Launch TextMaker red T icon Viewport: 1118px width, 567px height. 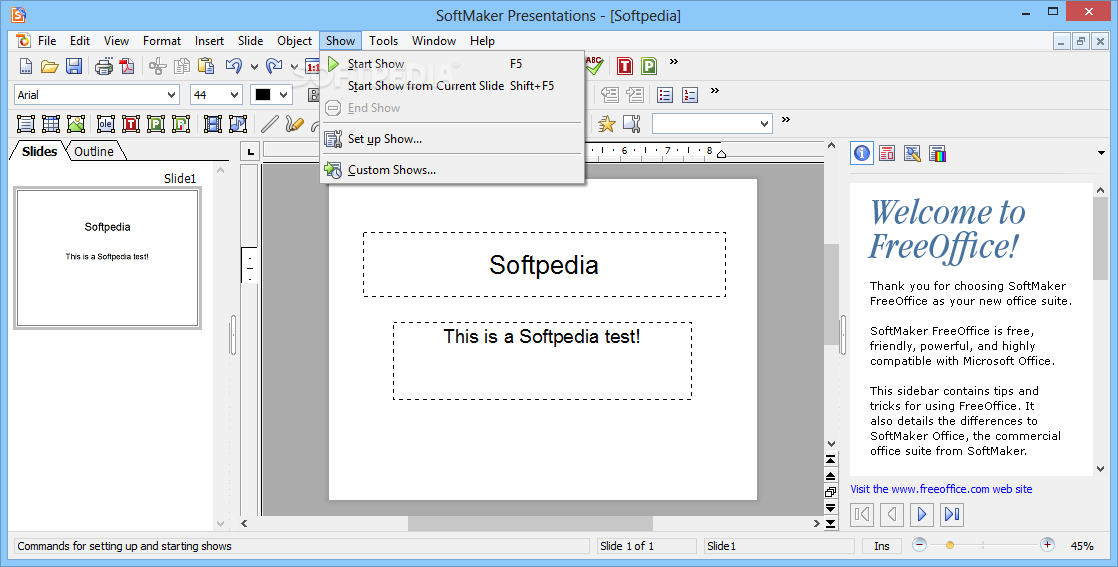[x=625, y=66]
